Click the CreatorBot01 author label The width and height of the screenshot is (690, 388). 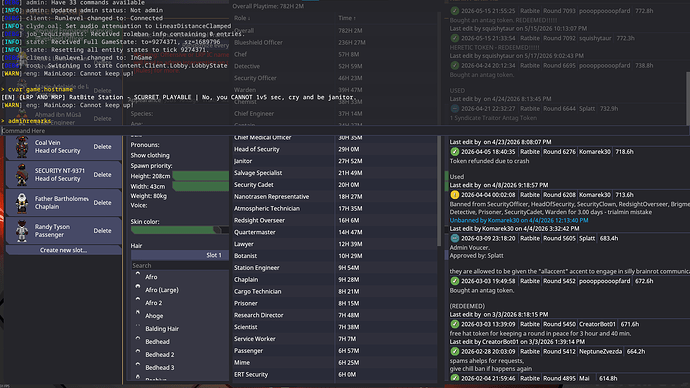point(597,324)
